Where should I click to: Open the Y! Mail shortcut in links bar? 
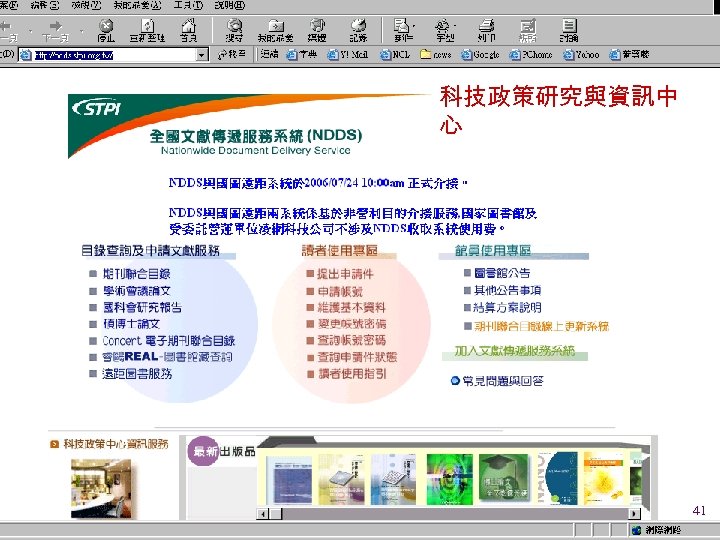tap(348, 55)
